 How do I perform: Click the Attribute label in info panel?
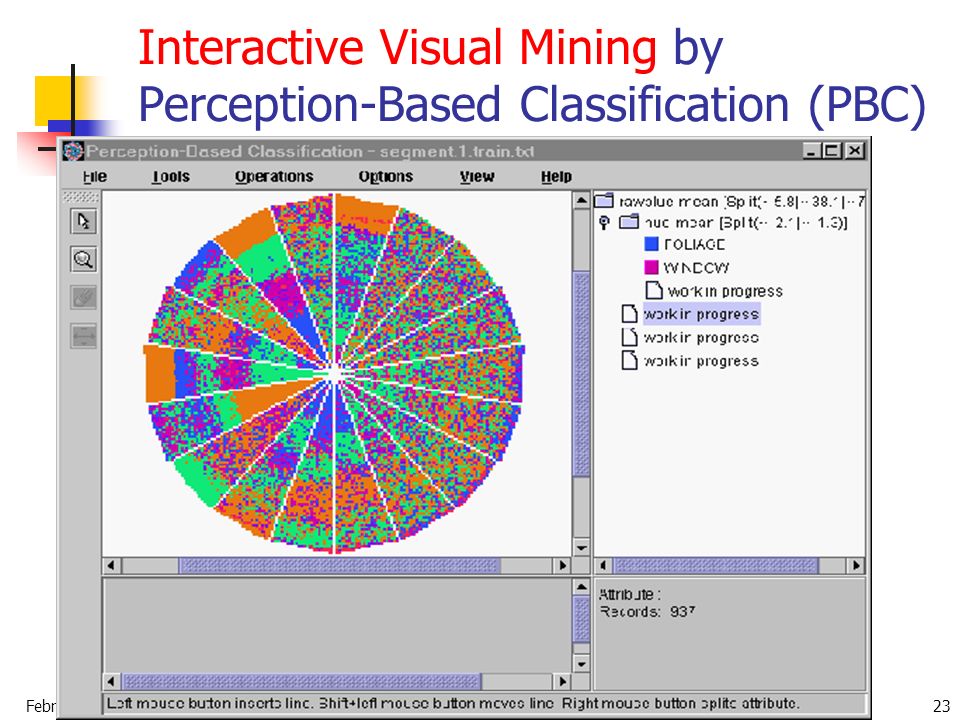630,594
